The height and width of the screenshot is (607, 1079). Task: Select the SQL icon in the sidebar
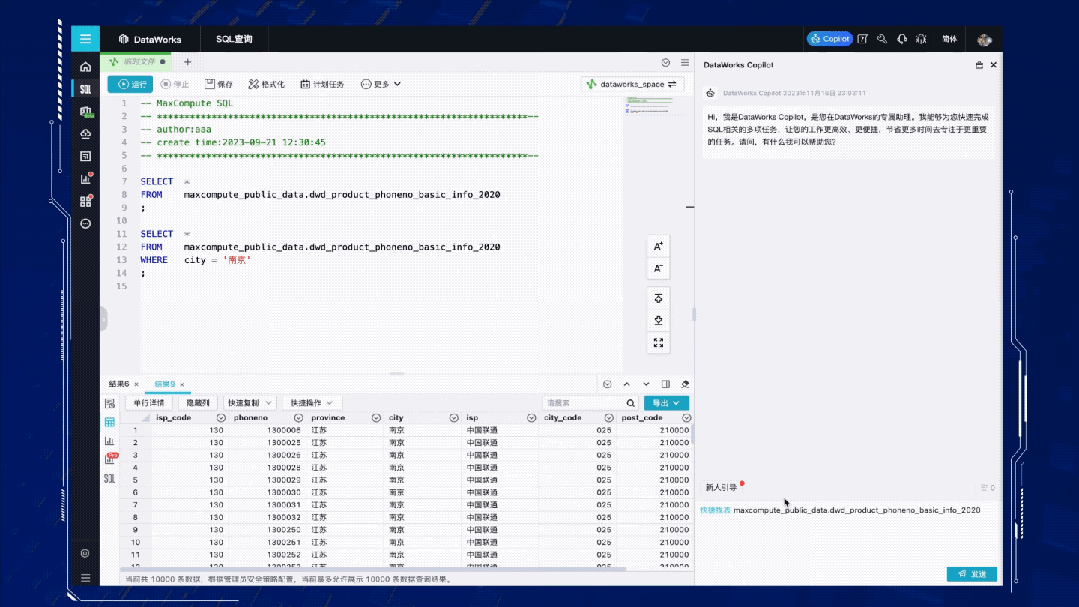pyautogui.click(x=85, y=89)
